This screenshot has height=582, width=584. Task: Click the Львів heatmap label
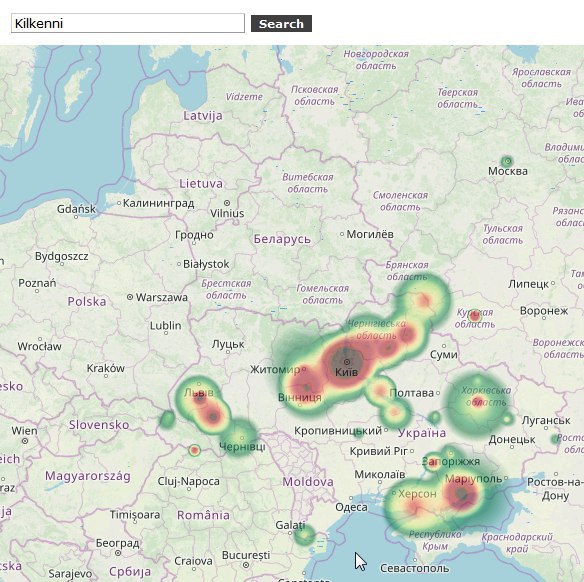pyautogui.click(x=199, y=393)
